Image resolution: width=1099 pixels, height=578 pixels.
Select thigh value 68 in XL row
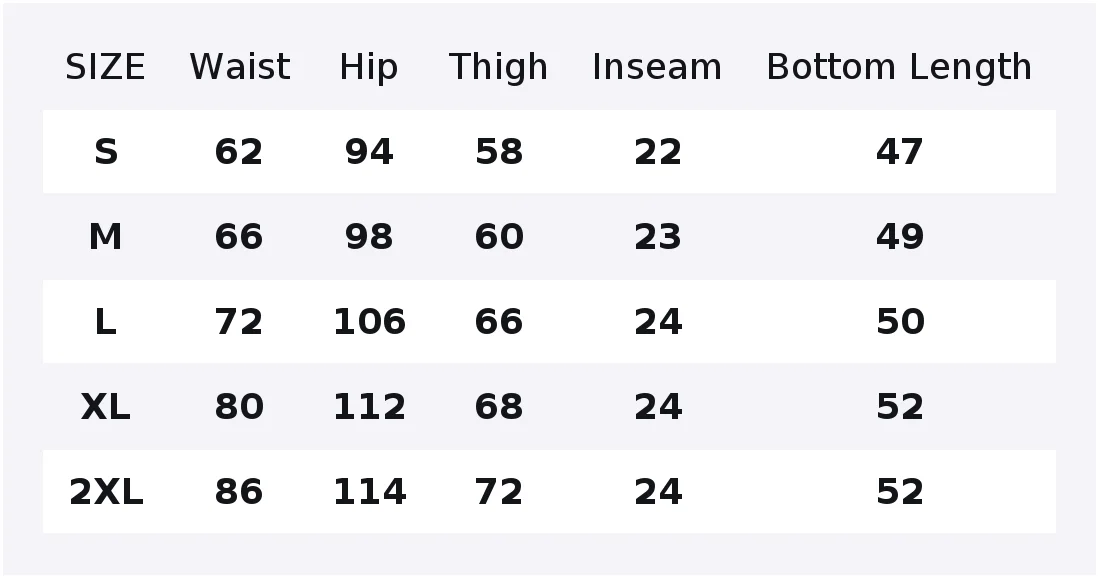[x=498, y=407]
